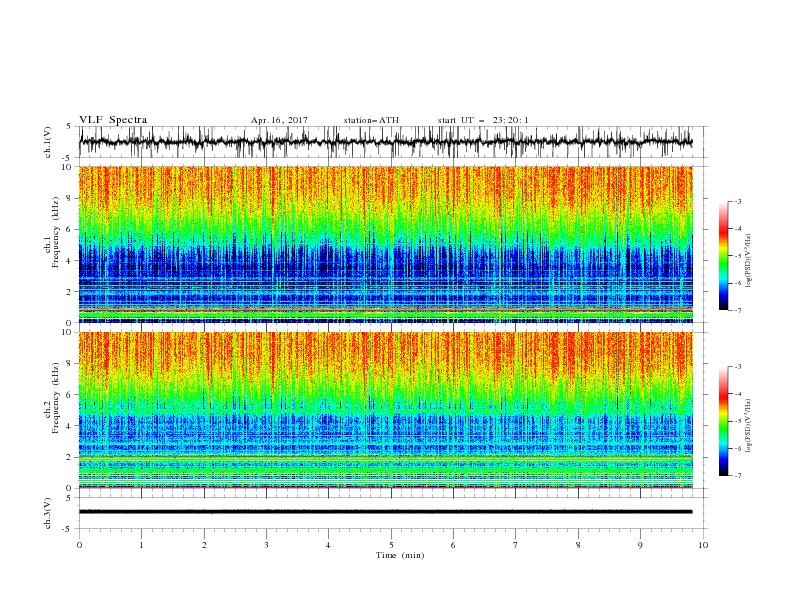Click the time axis tick label "3"
This screenshot has height=612, width=792.
pyautogui.click(x=266, y=545)
